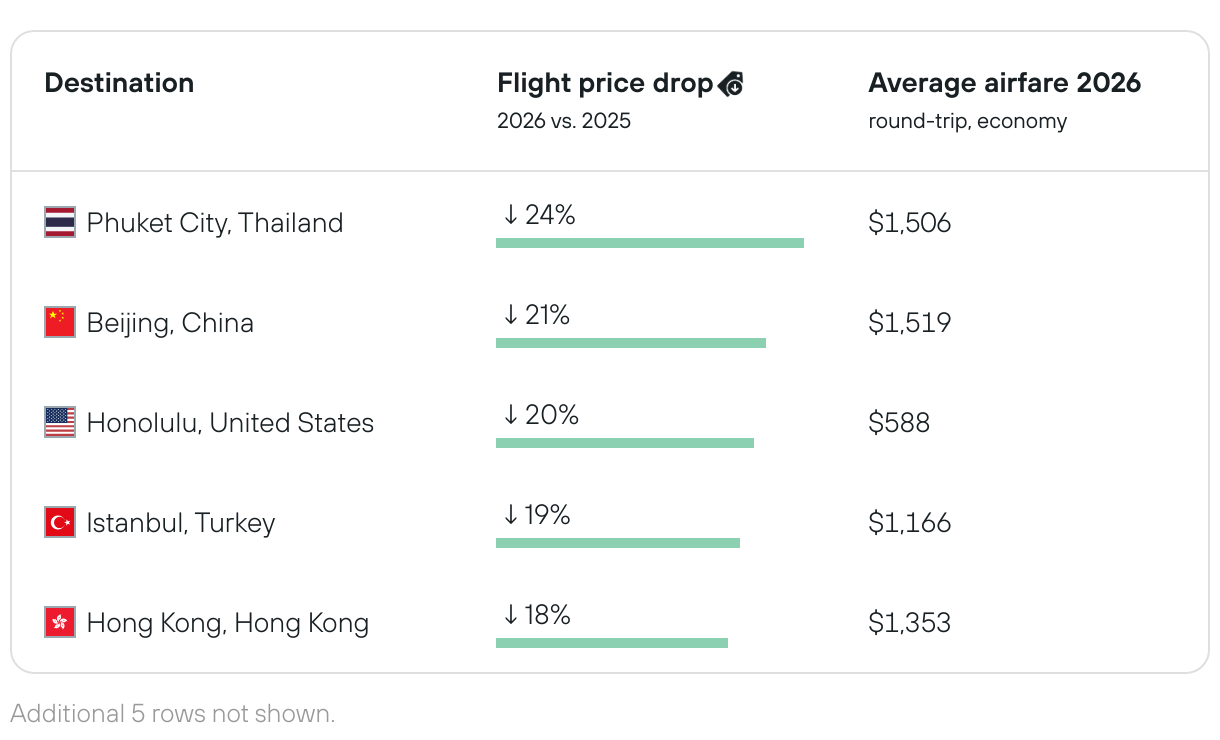Click the down arrow next to 18%
1220x740 pixels.
pyautogui.click(x=510, y=615)
